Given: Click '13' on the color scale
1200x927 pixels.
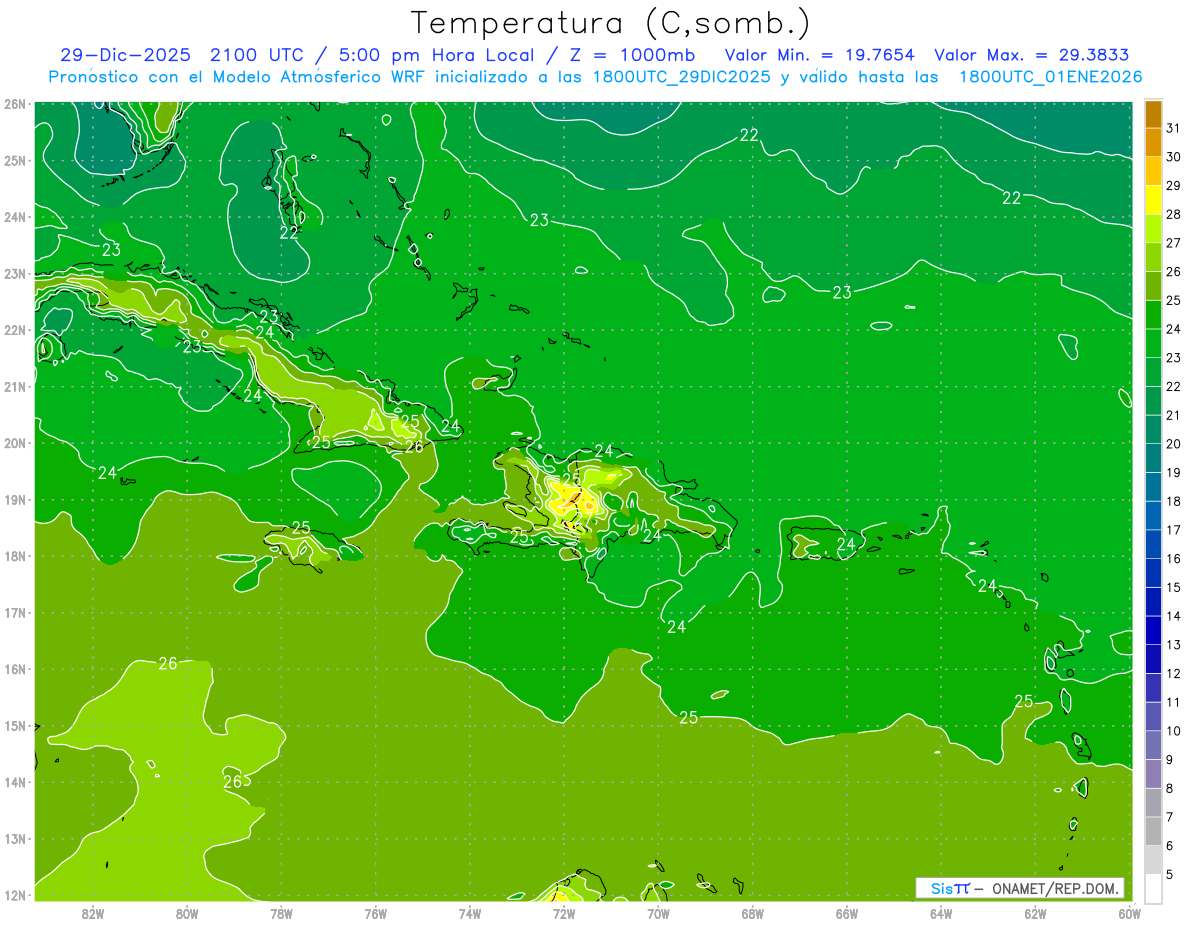Looking at the screenshot, I should coord(1174,644).
